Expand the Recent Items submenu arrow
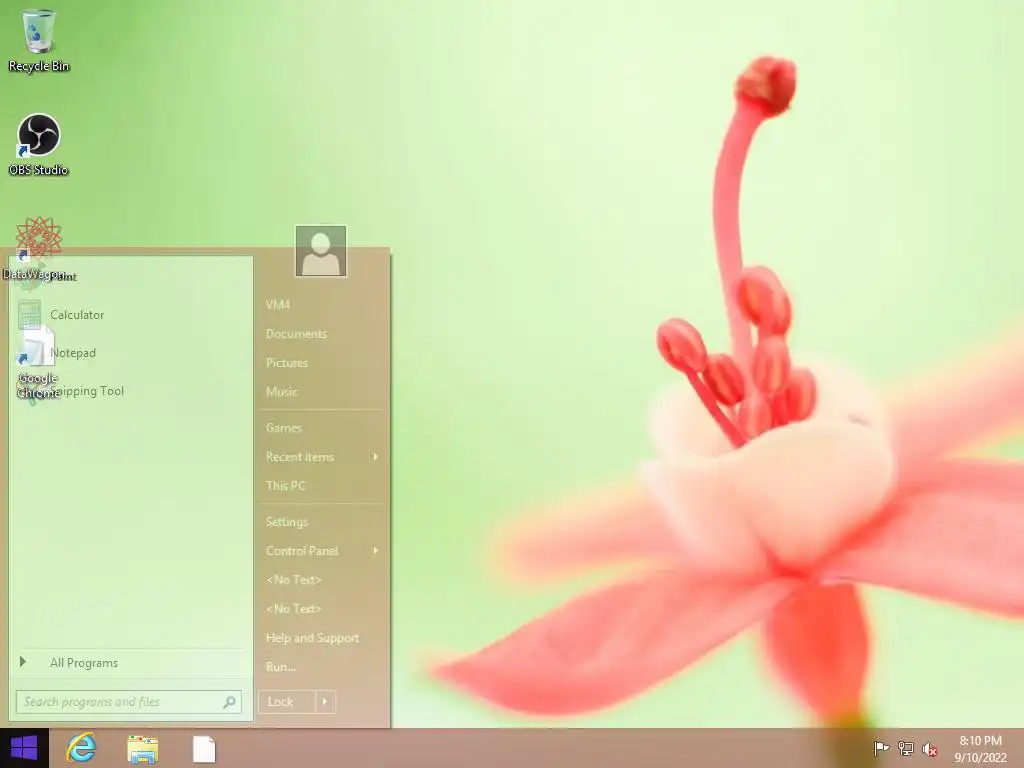This screenshot has height=768, width=1024. tap(376, 456)
